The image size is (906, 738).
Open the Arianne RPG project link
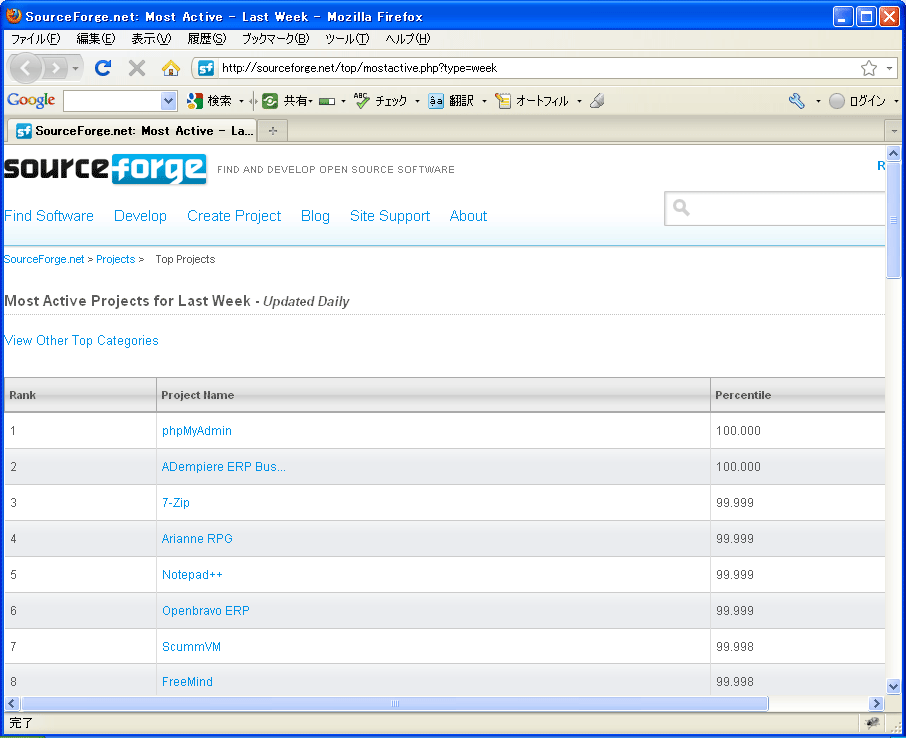point(197,539)
